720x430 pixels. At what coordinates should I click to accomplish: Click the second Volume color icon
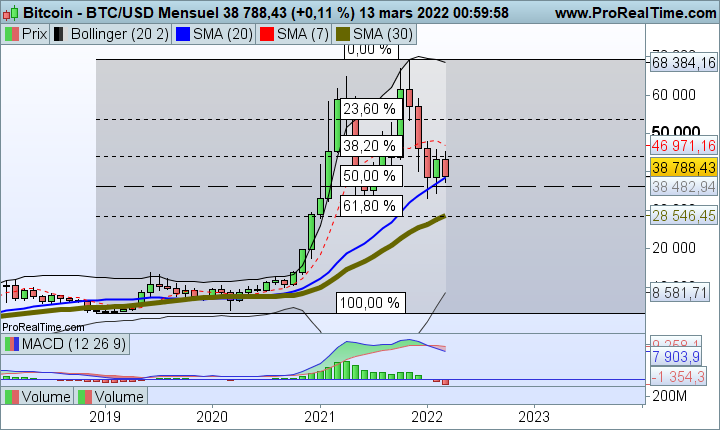coord(85,397)
